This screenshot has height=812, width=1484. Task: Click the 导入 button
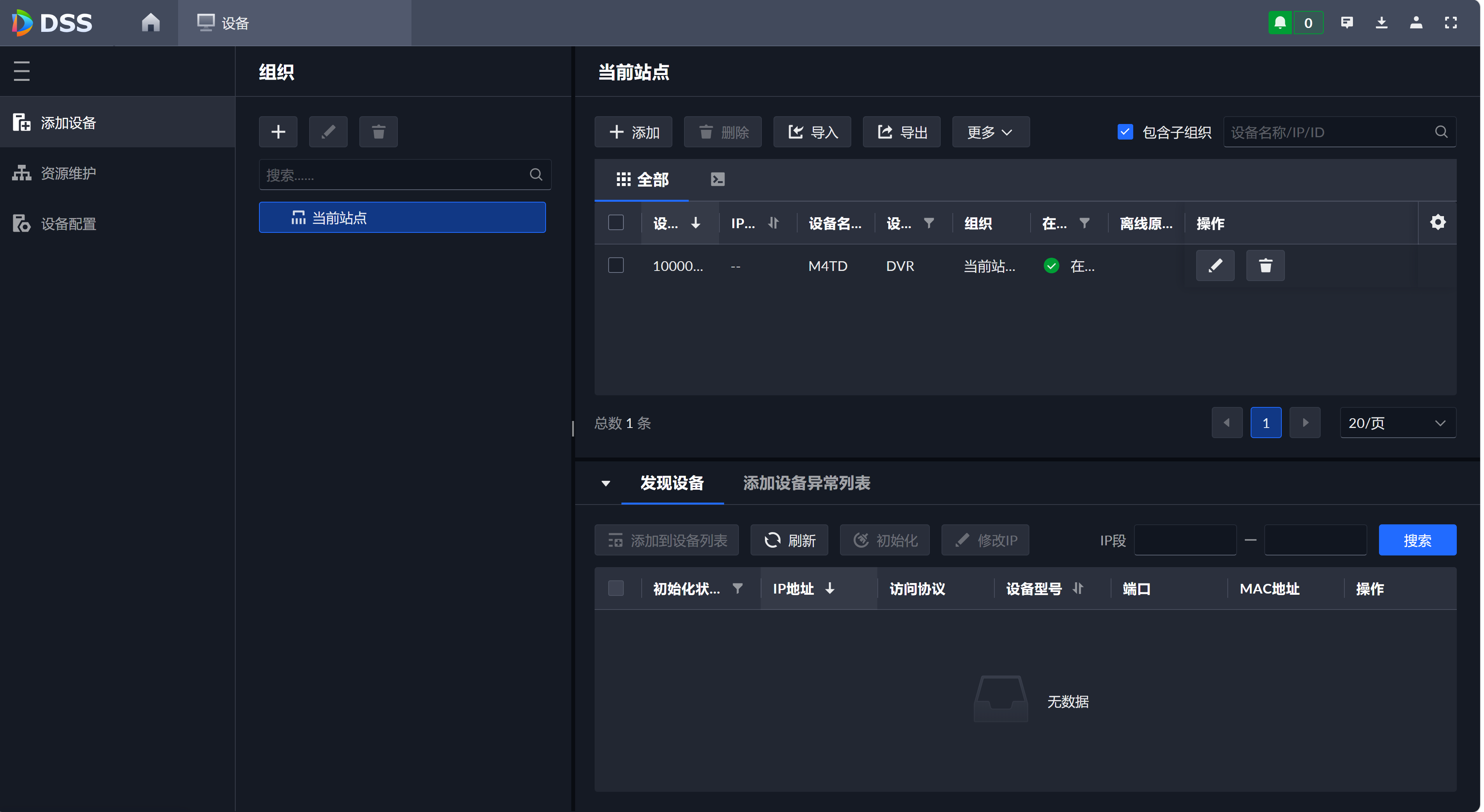[812, 132]
